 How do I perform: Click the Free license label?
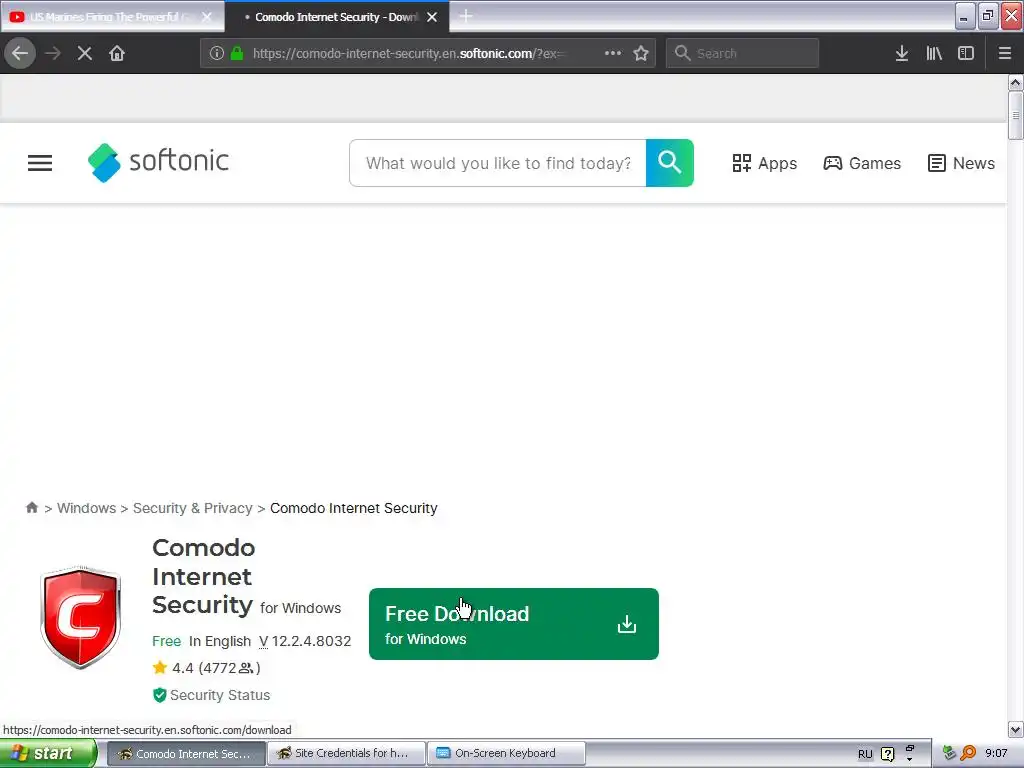point(167,641)
